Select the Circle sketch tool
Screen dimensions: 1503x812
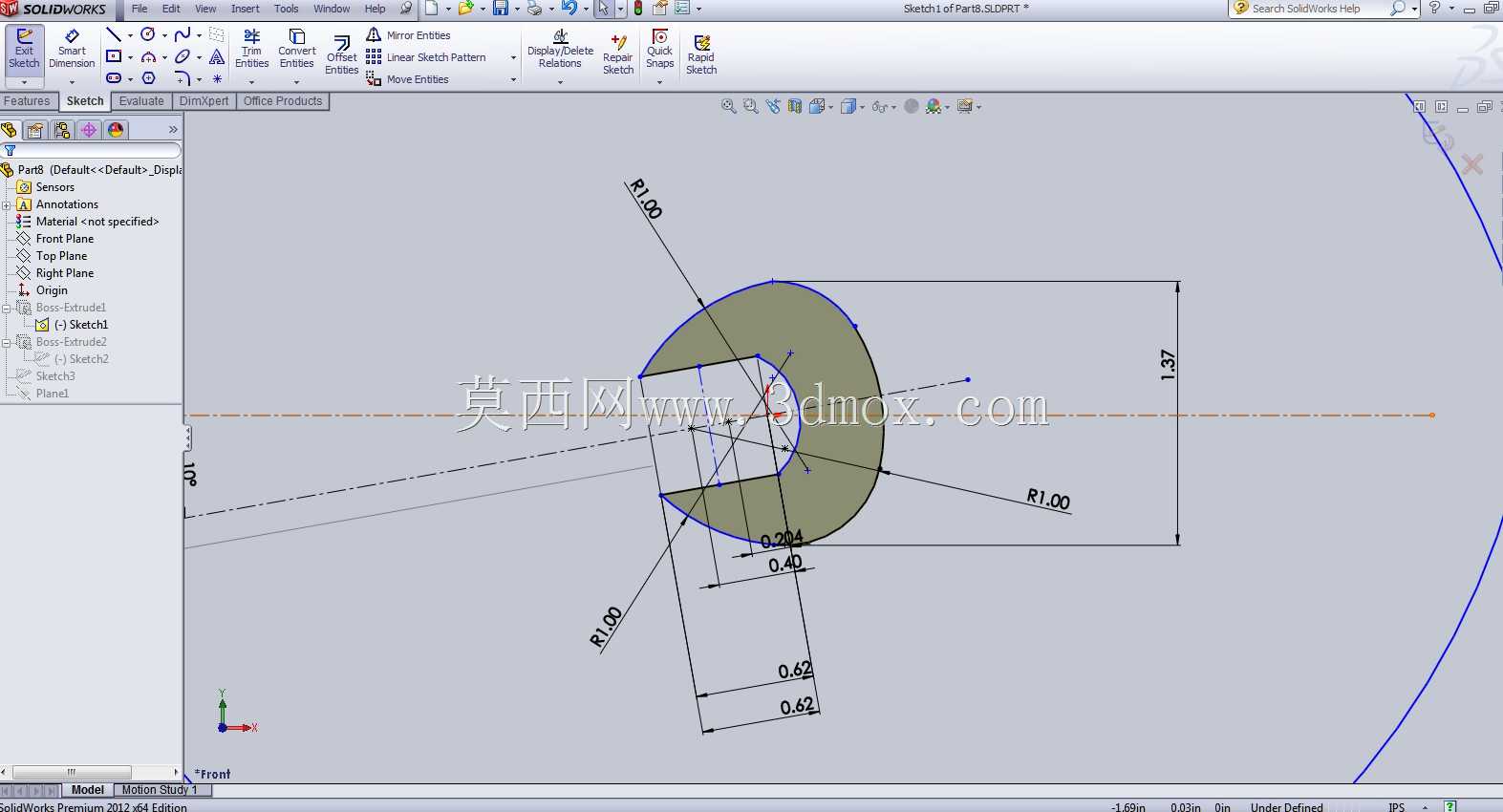pyautogui.click(x=148, y=35)
